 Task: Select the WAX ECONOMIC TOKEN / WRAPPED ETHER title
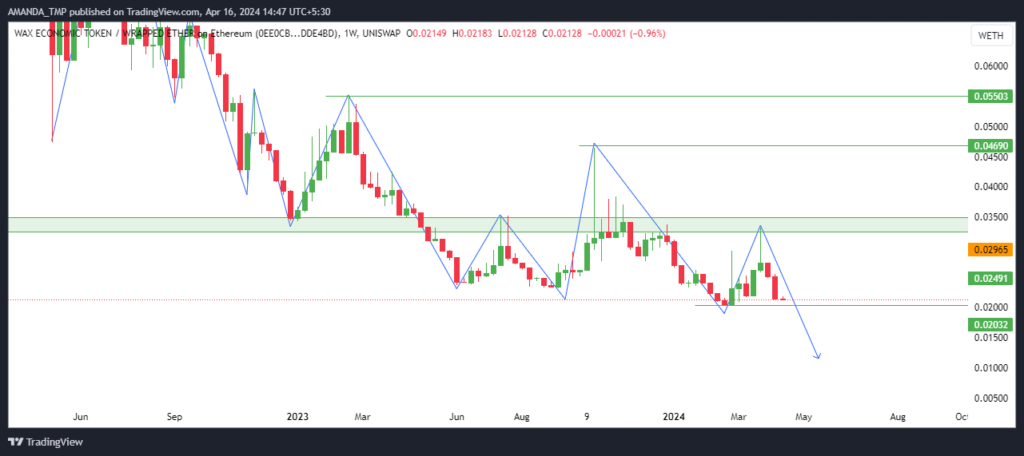point(103,33)
